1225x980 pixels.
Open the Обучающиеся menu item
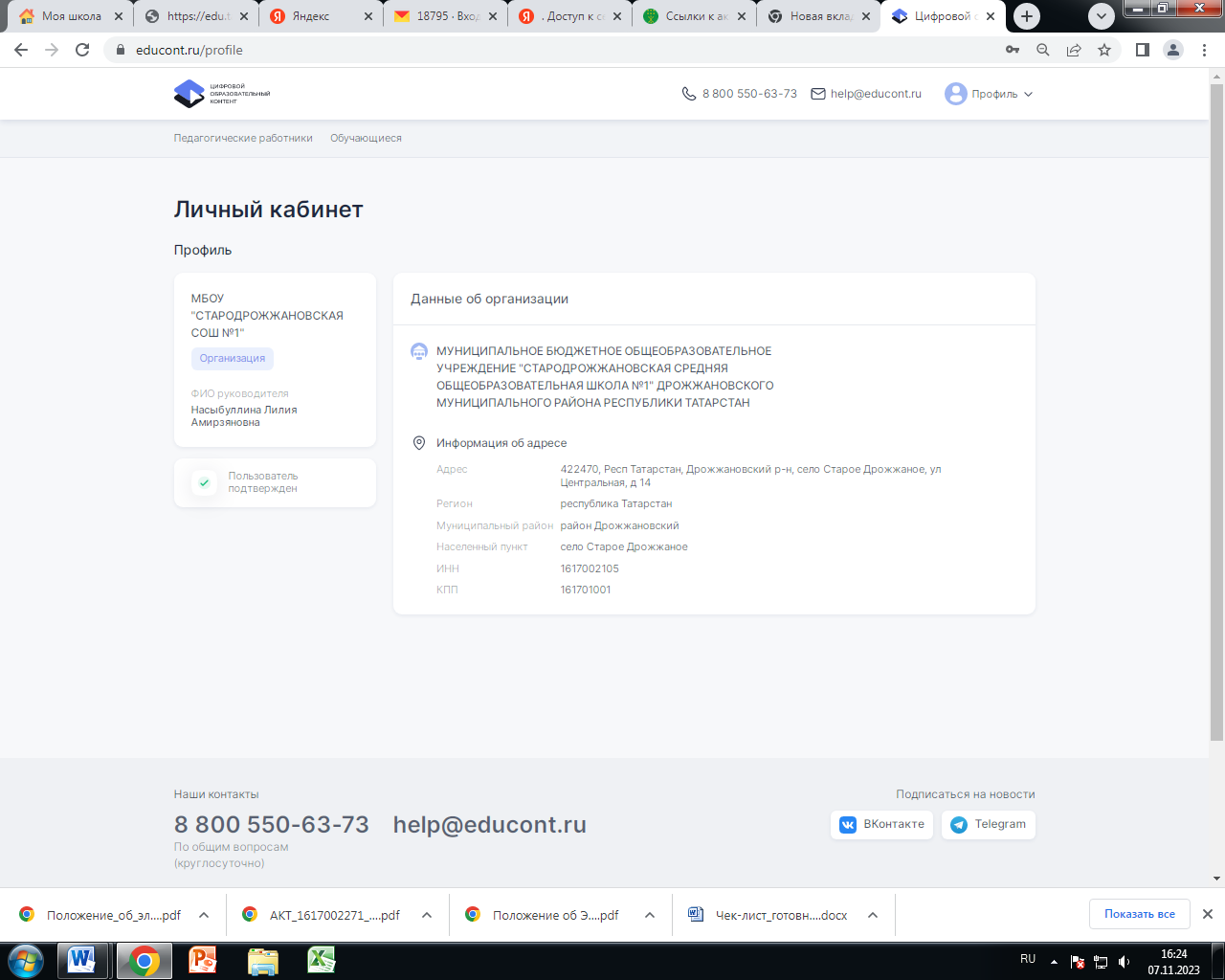click(x=366, y=138)
